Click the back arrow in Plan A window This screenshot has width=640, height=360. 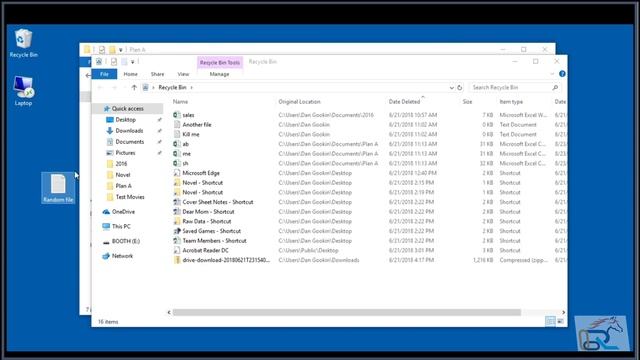pyautogui.click(x=87, y=75)
